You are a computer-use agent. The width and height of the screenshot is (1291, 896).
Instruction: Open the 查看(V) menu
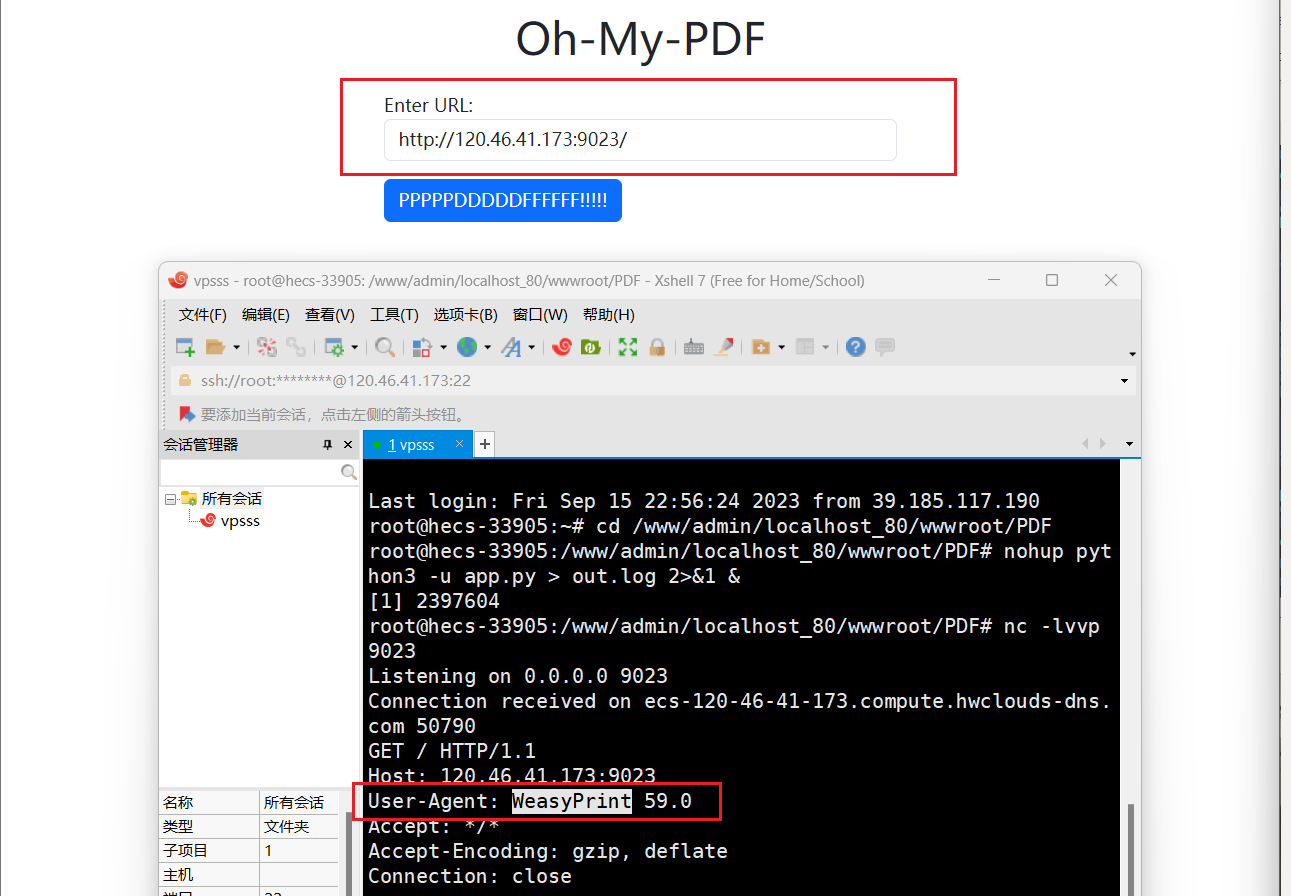[330, 315]
